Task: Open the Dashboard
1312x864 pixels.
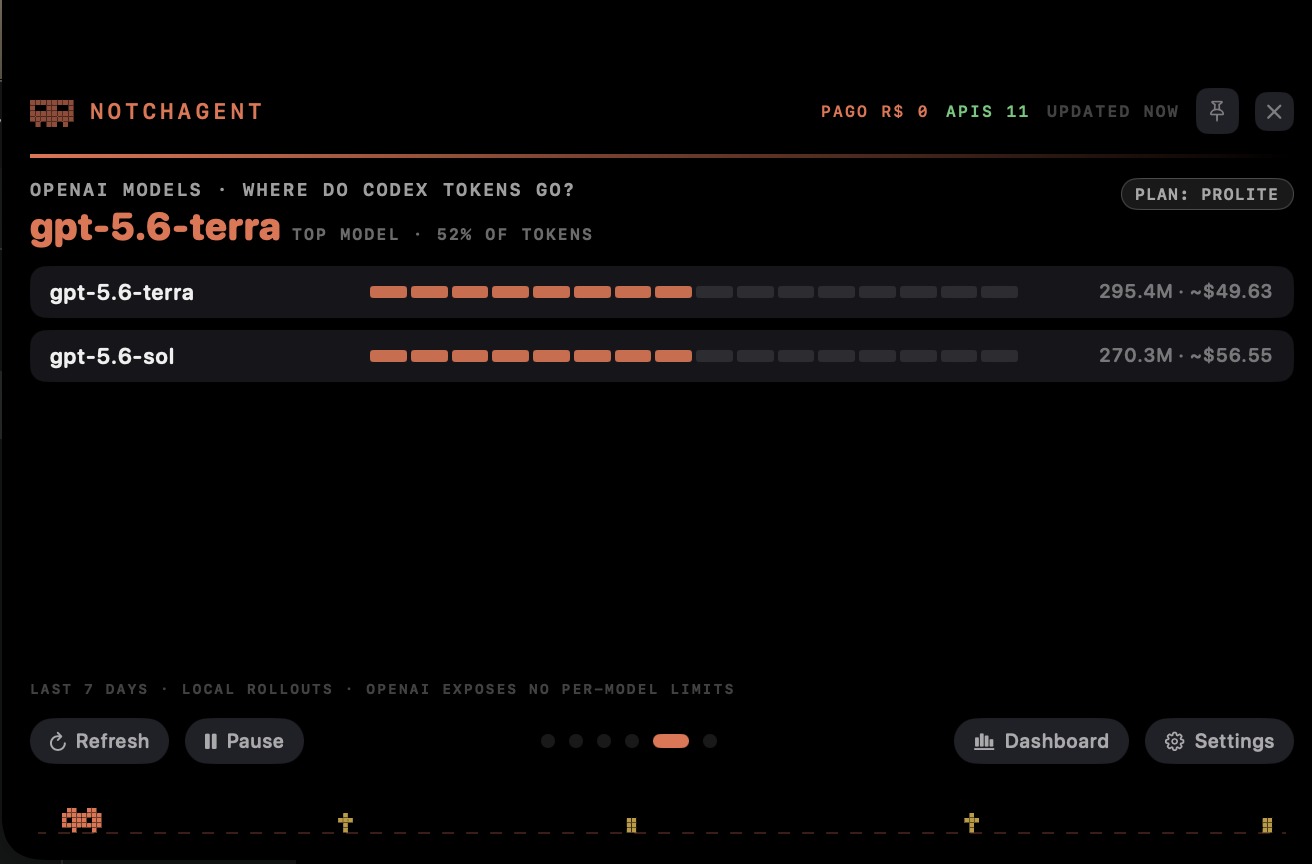Action: pos(1041,741)
